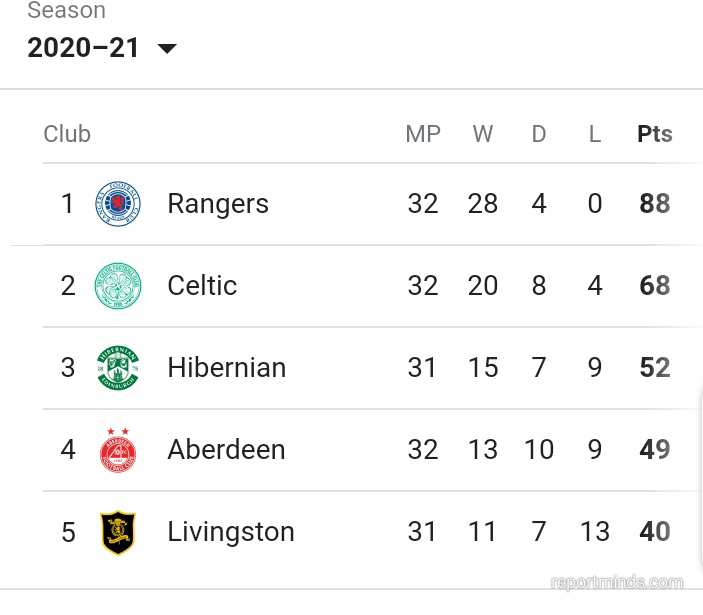
Task: Click the Livingston club crest icon
Action: pyautogui.click(x=118, y=533)
